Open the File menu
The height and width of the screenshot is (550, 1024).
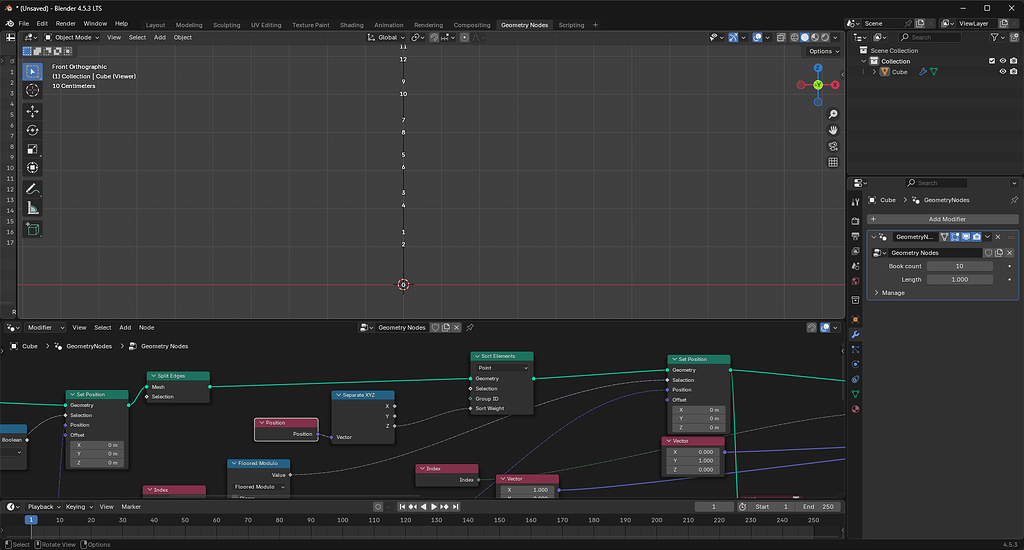pos(24,24)
